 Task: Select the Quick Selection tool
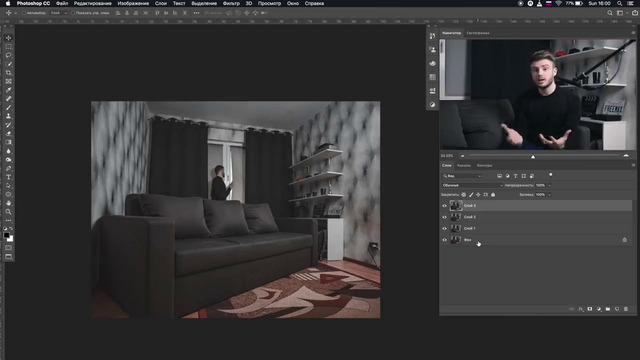pos(8,64)
